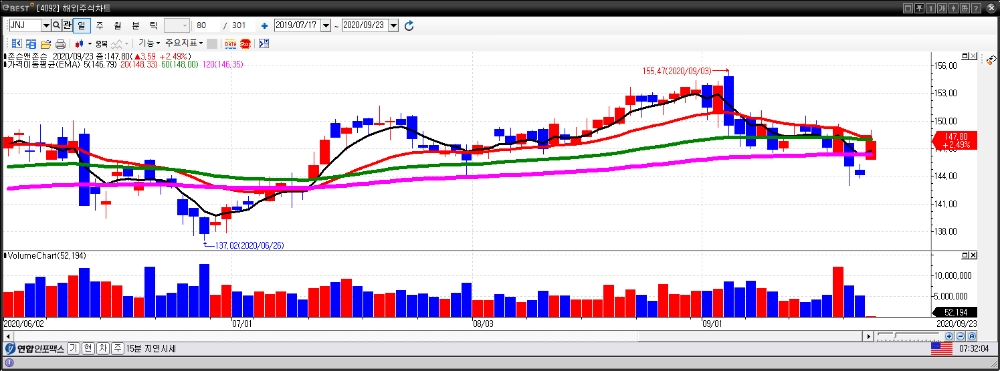Click the blue plus icon beside 301
Viewport: 1000px width, 371px height.
[x=264, y=25]
